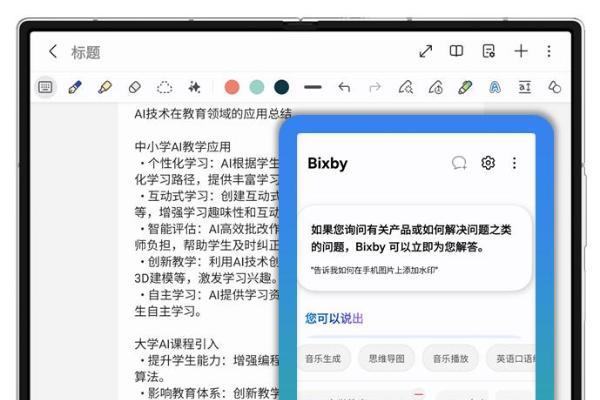Image resolution: width=600 pixels, height=400 pixels.
Task: Select the pen drawing tool
Action: pyautogui.click(x=75, y=87)
